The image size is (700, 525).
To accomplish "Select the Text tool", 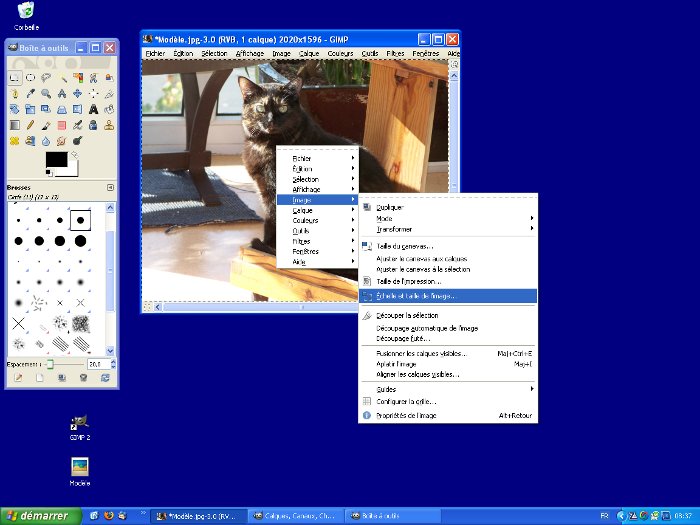I will pyautogui.click(x=93, y=109).
